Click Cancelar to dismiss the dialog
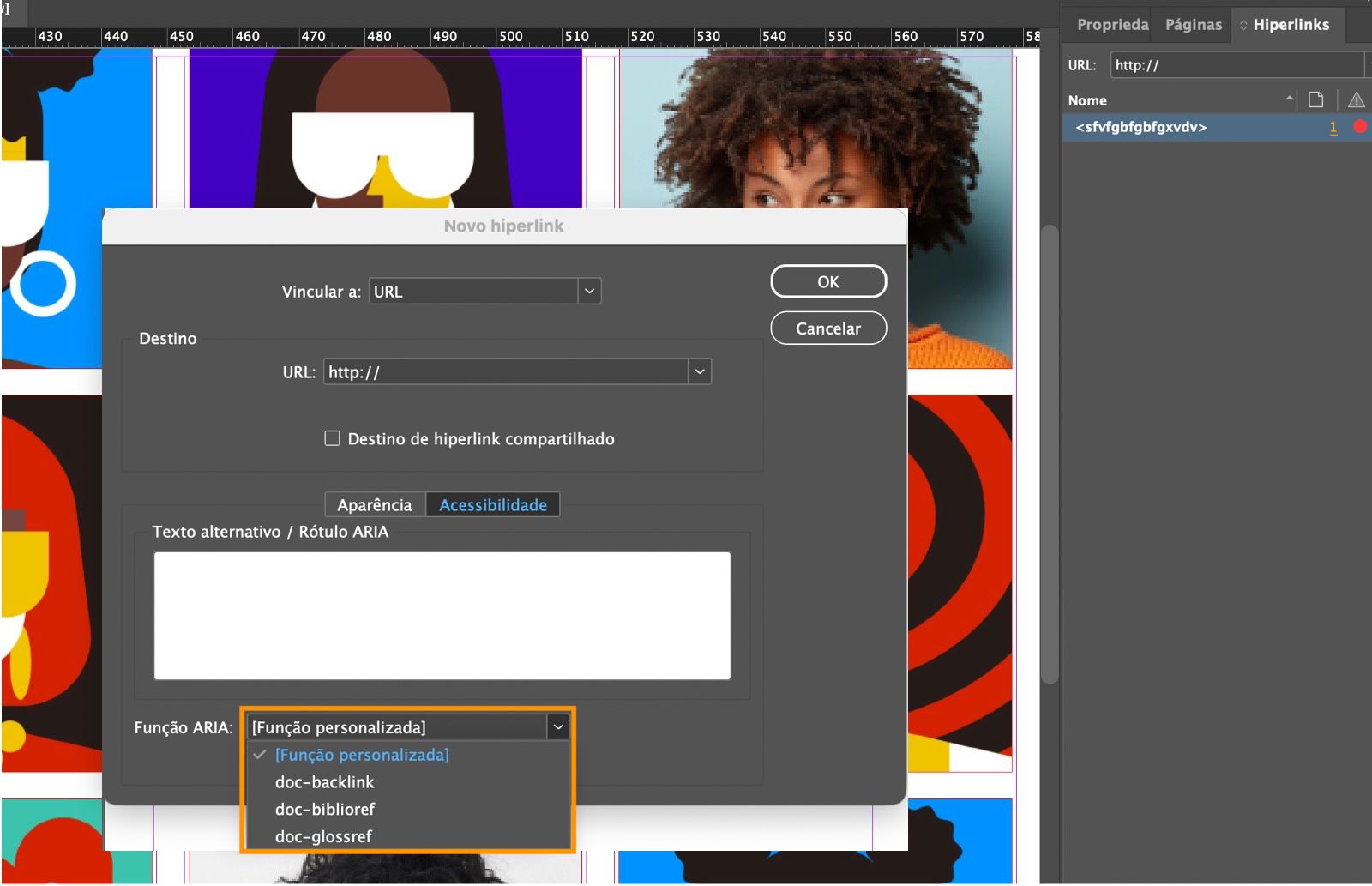 [x=827, y=328]
